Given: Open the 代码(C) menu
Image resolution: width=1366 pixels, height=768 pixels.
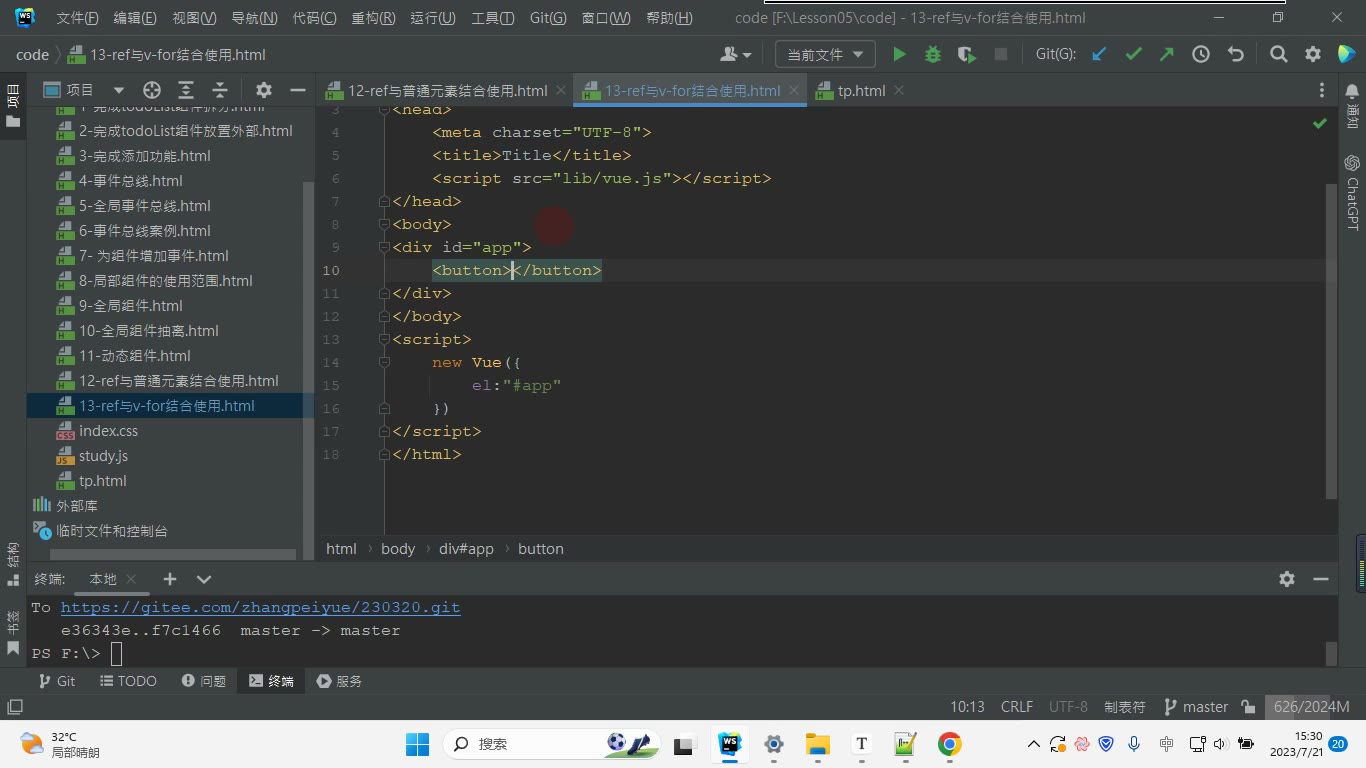Looking at the screenshot, I should [314, 18].
